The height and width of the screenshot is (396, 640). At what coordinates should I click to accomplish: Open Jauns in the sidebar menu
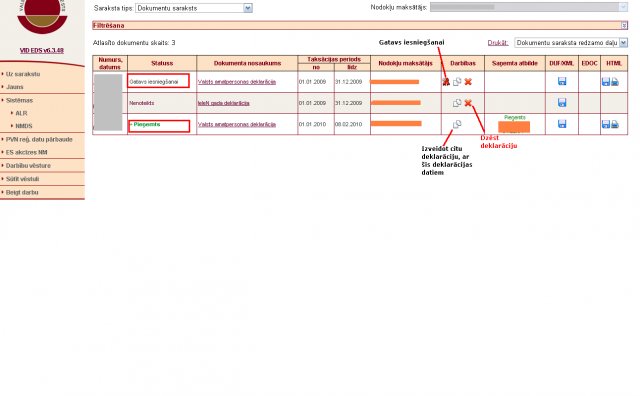pyautogui.click(x=15, y=87)
